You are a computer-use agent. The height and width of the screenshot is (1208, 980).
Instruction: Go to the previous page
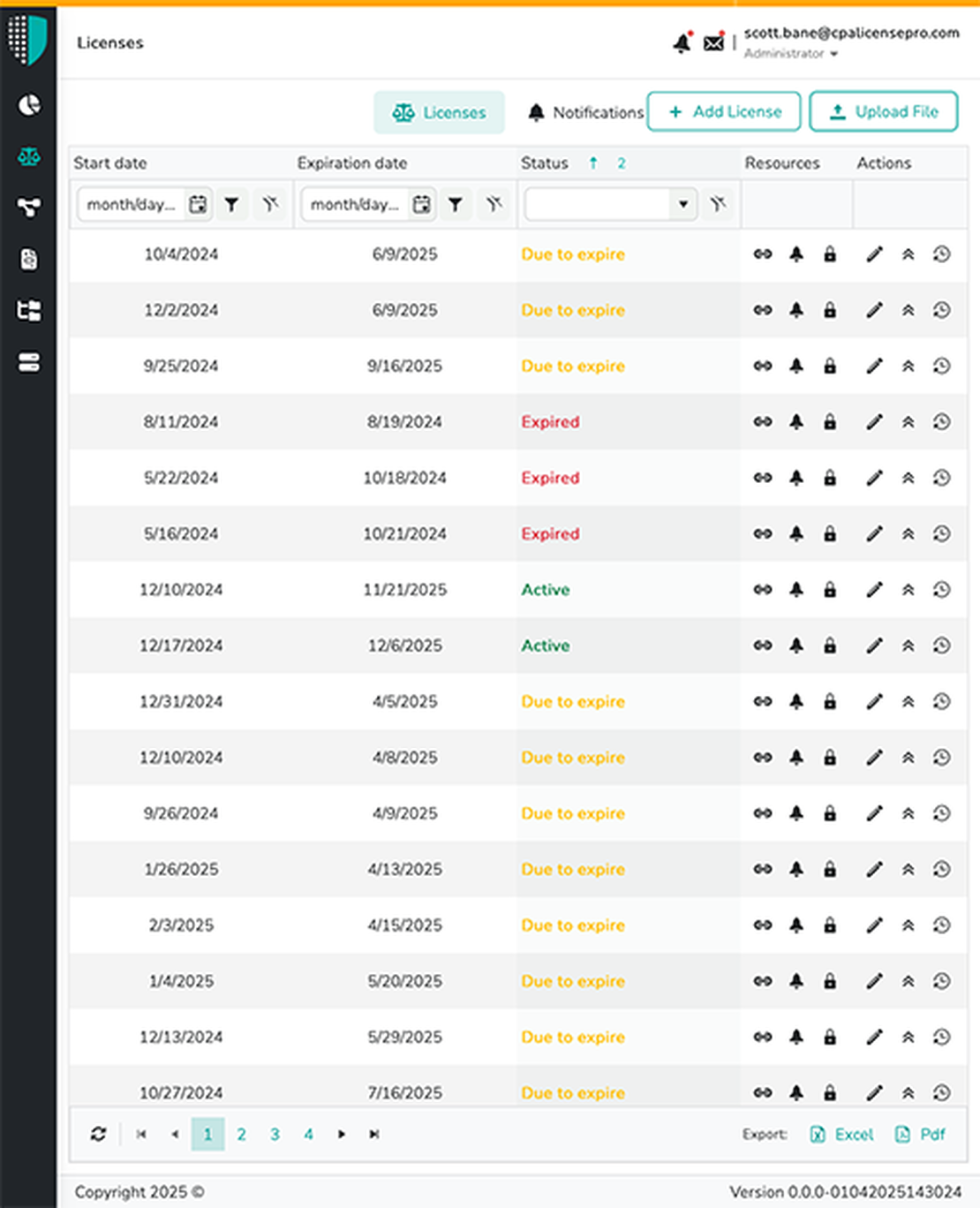click(x=174, y=1135)
